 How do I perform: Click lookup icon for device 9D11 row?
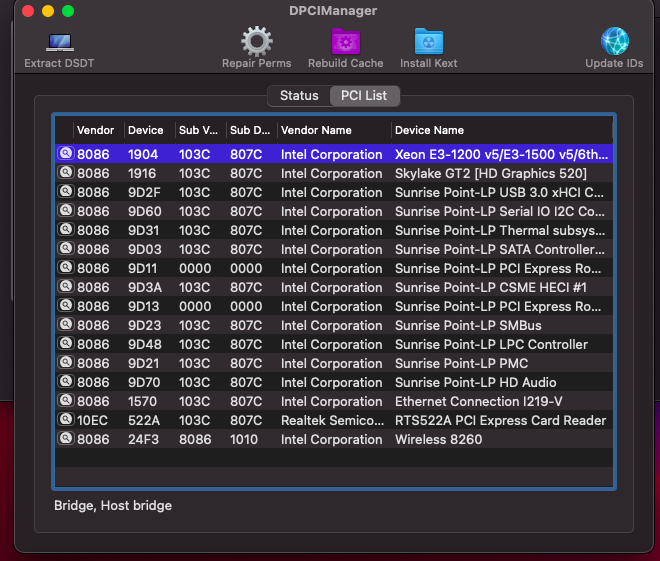click(66, 267)
